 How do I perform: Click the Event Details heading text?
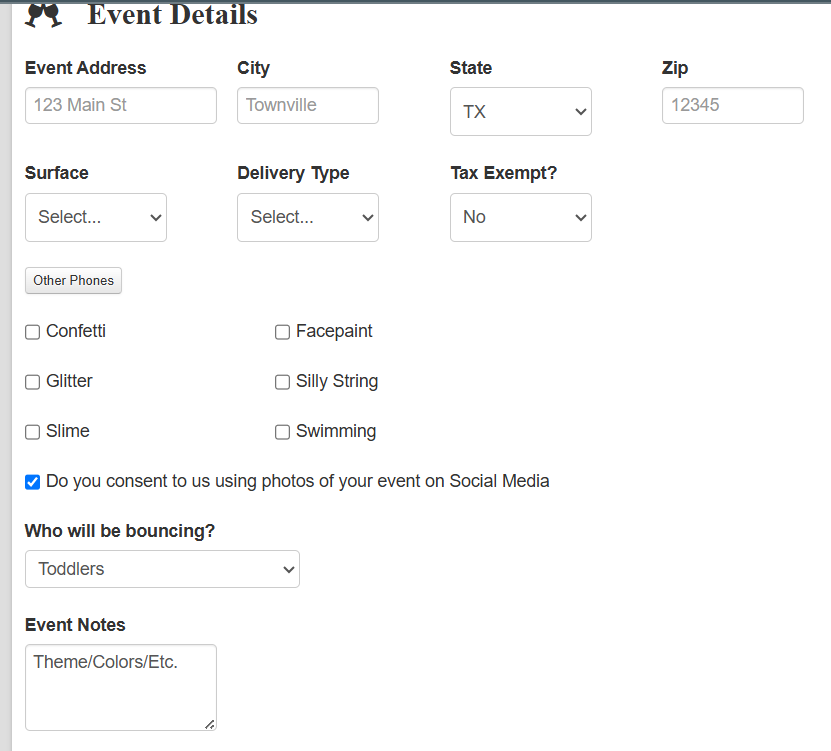point(173,15)
